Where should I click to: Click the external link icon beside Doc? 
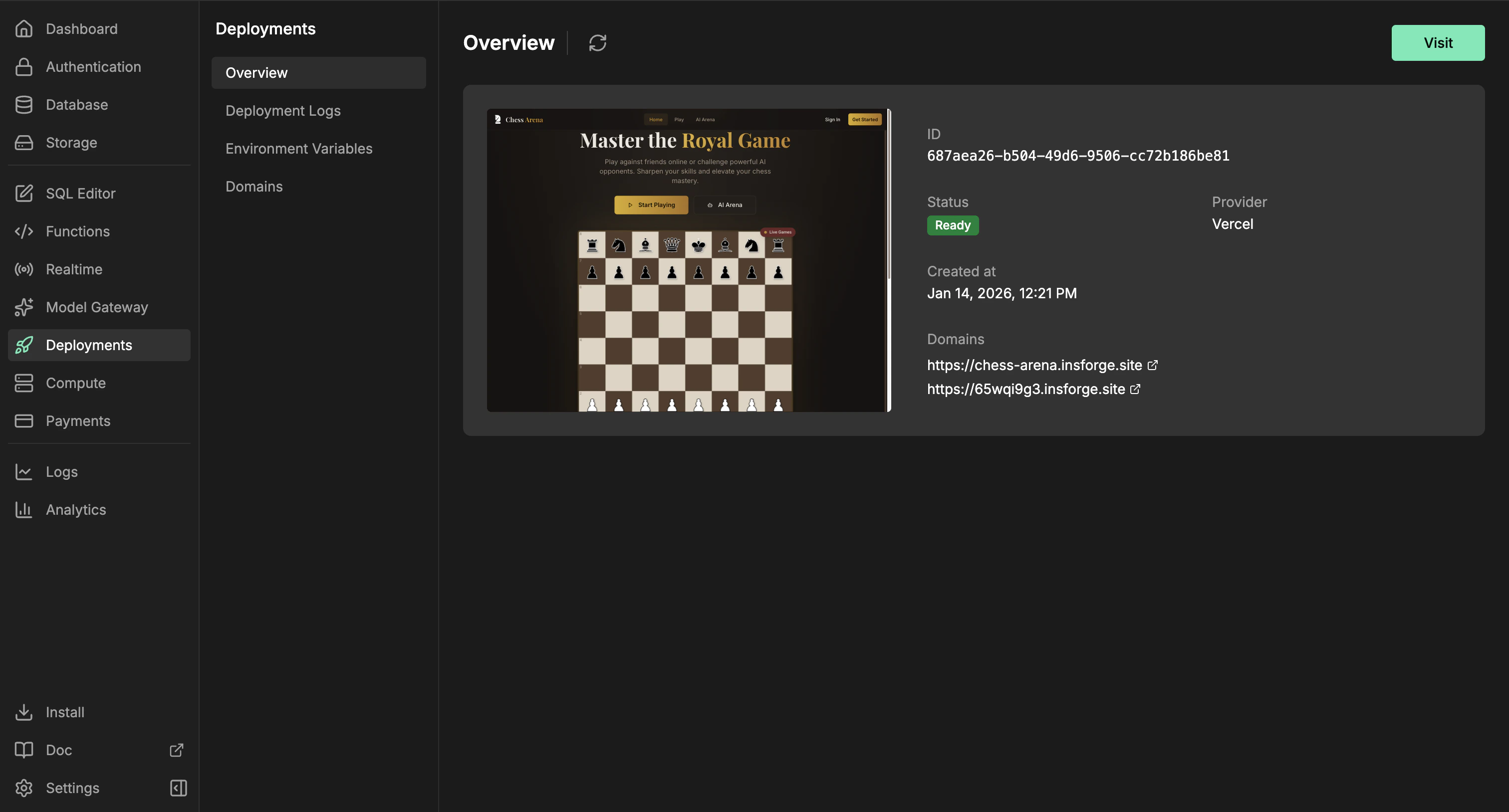click(x=176, y=750)
